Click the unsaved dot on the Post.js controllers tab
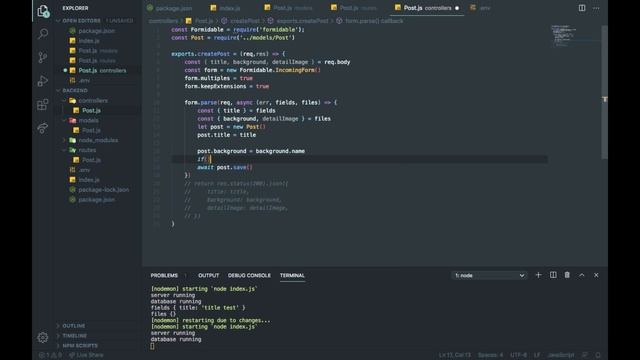This screenshot has height=360, width=640. (457, 8)
